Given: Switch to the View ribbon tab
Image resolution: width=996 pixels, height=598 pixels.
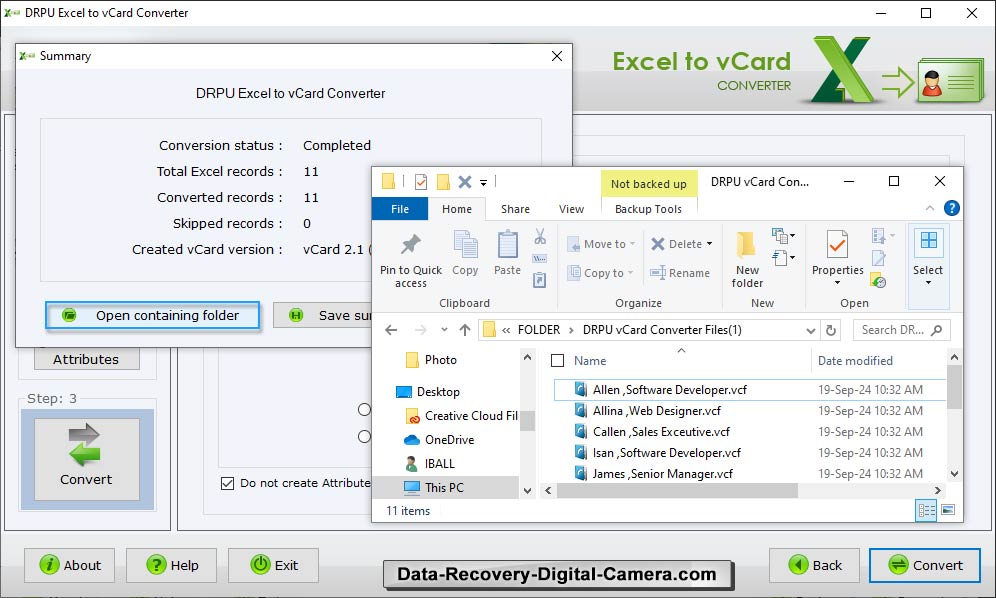Looking at the screenshot, I should [571, 209].
